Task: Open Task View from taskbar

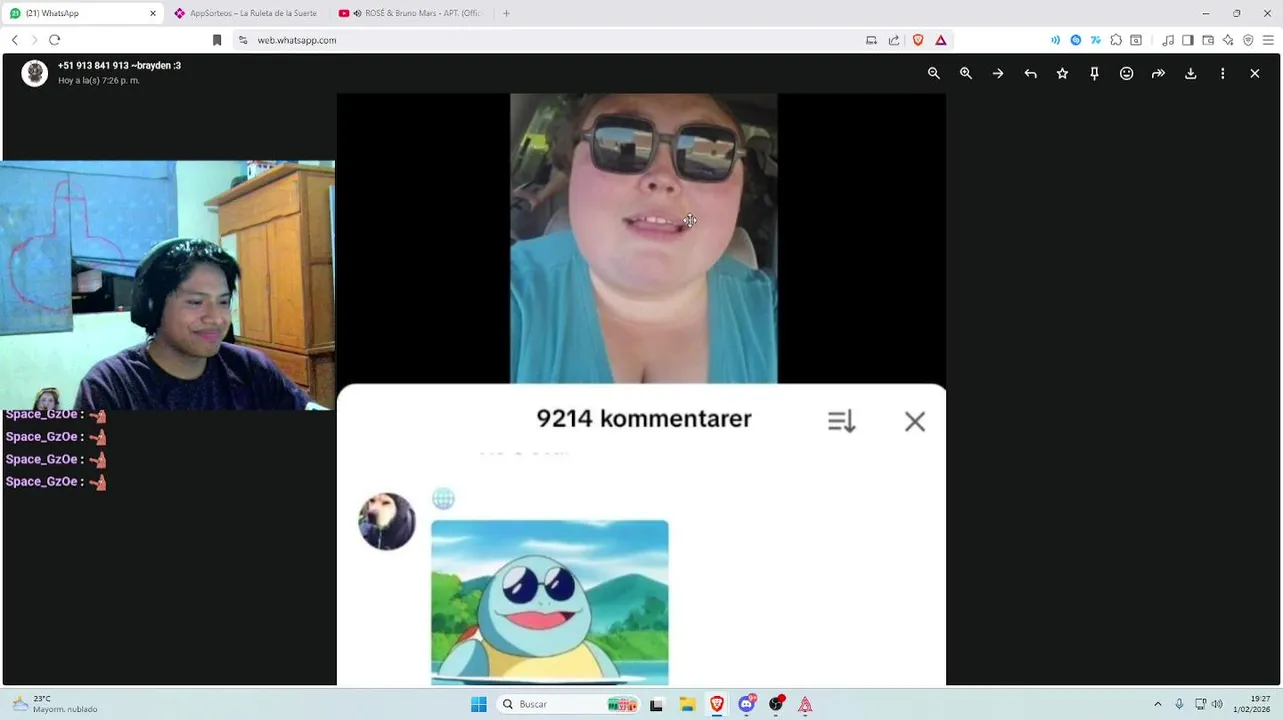Action: click(x=656, y=704)
